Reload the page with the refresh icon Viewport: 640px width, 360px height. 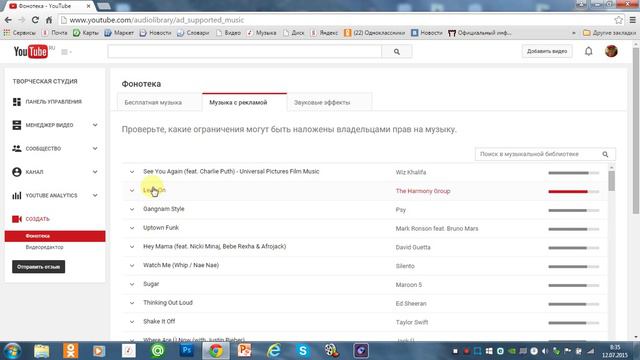point(35,20)
